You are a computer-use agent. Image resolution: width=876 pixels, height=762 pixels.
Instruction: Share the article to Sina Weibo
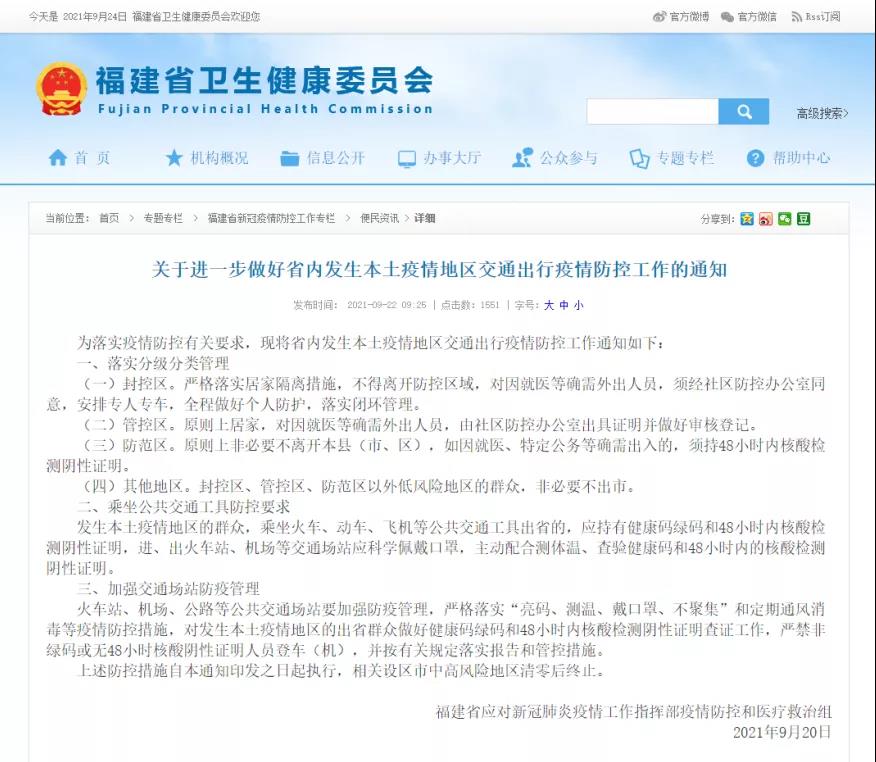(766, 219)
